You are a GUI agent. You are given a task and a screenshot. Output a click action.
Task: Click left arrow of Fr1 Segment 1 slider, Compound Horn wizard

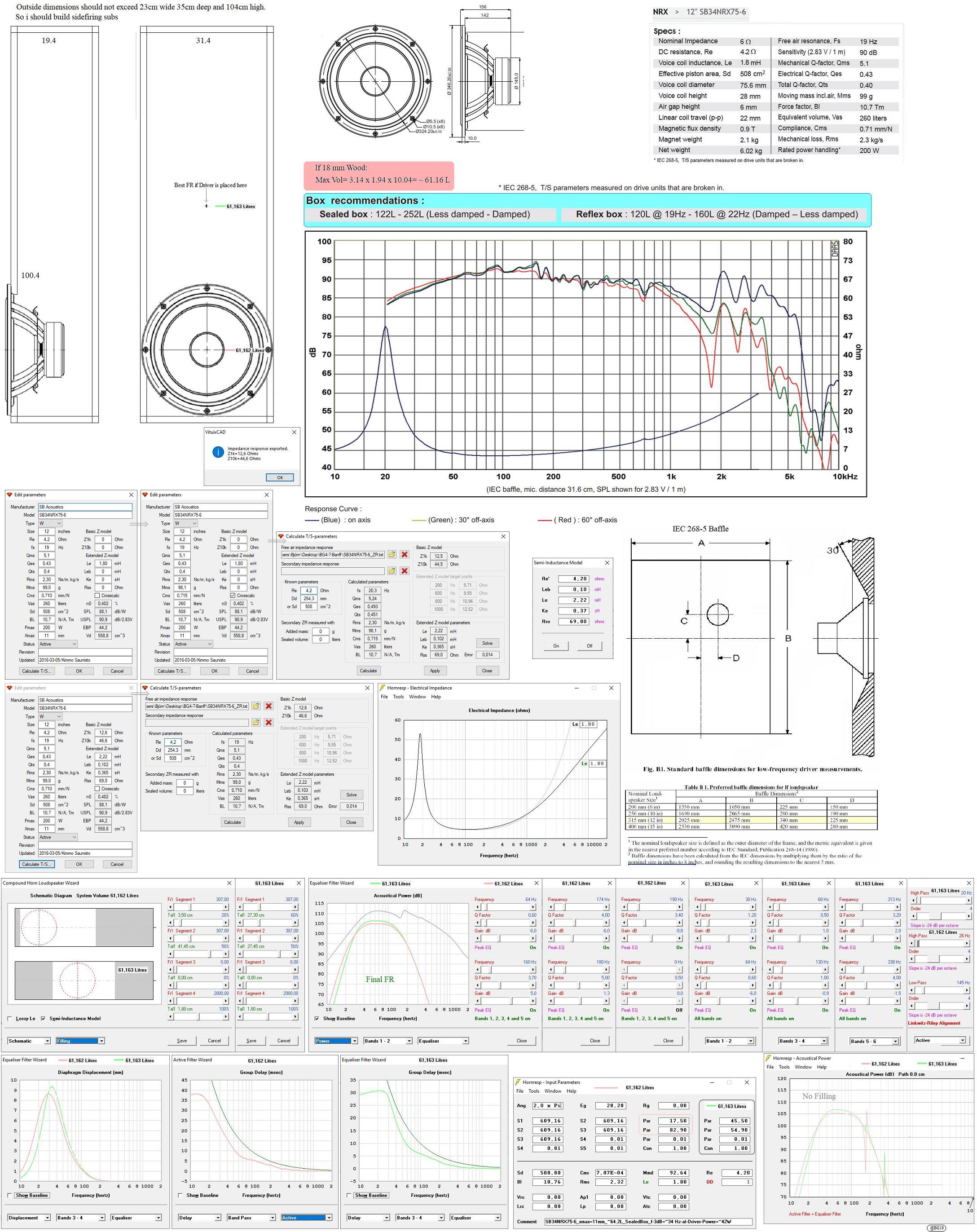click(170, 907)
